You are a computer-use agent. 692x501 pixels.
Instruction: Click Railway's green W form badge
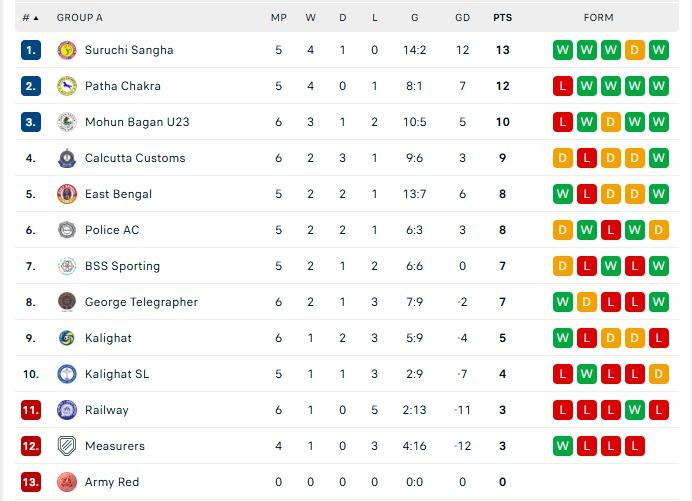tap(635, 410)
